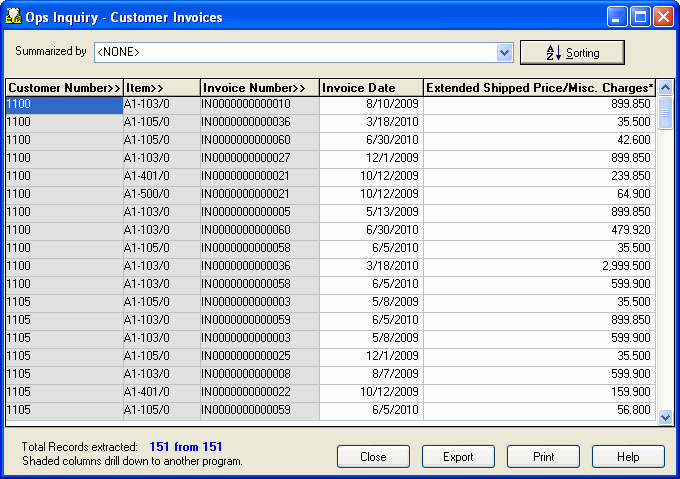Click the vertical scrollbar thumb
Viewport: 680px width, 479px height.
click(665, 114)
